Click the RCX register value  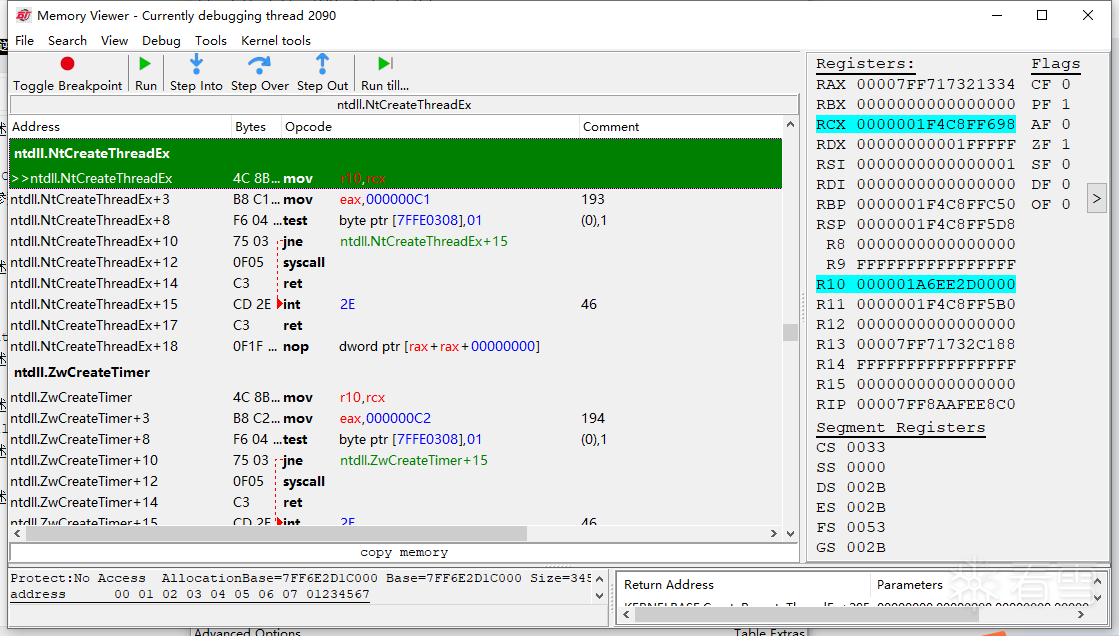click(936, 124)
